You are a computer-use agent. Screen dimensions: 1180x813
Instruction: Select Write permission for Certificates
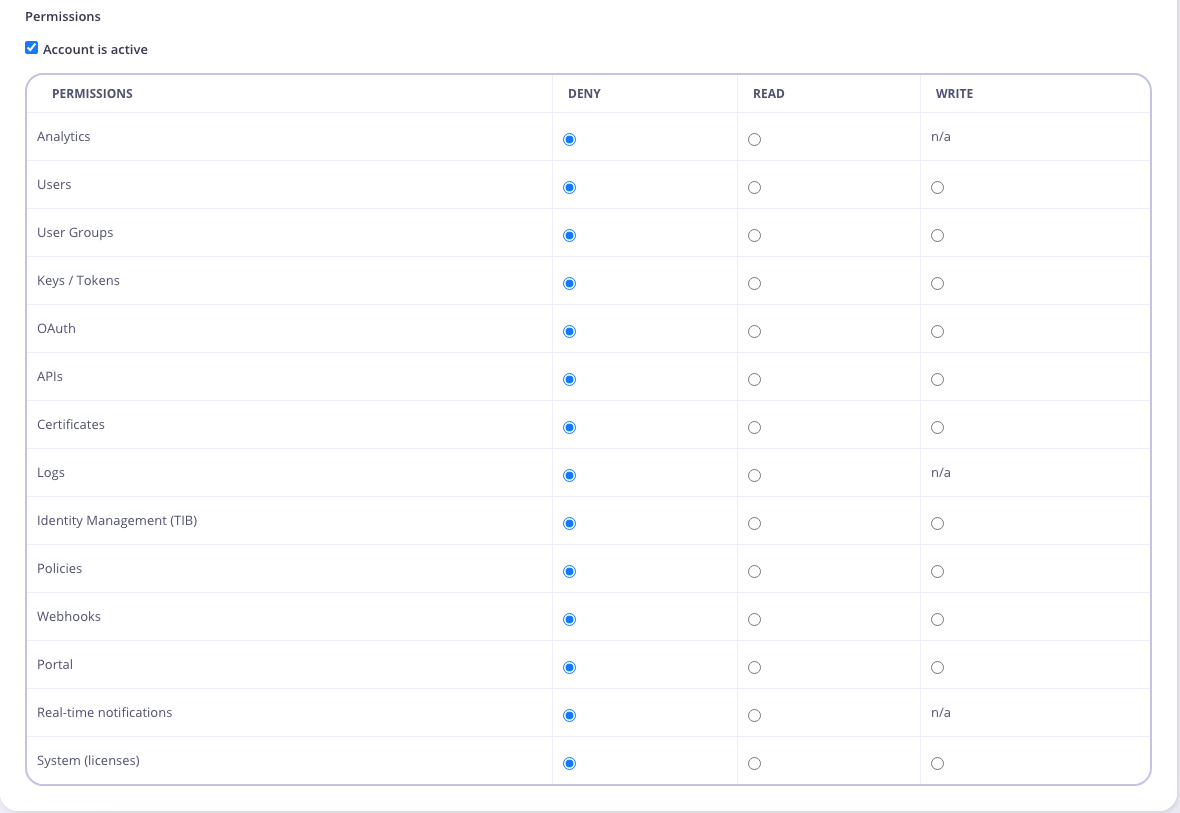(937, 427)
